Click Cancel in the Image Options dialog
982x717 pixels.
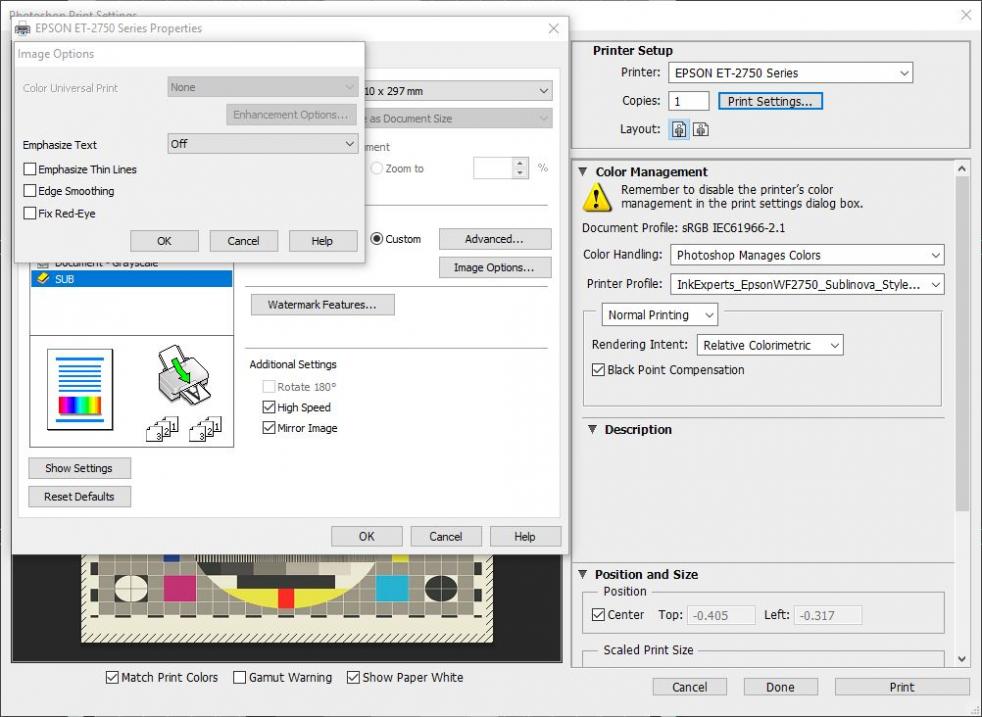pos(244,240)
